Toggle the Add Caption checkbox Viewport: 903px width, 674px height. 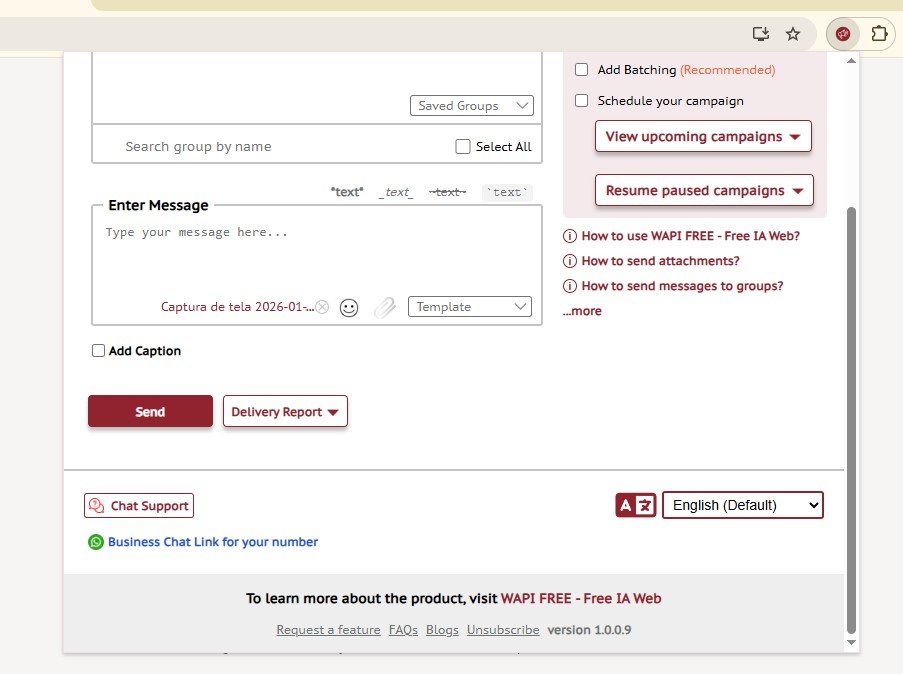click(x=98, y=351)
